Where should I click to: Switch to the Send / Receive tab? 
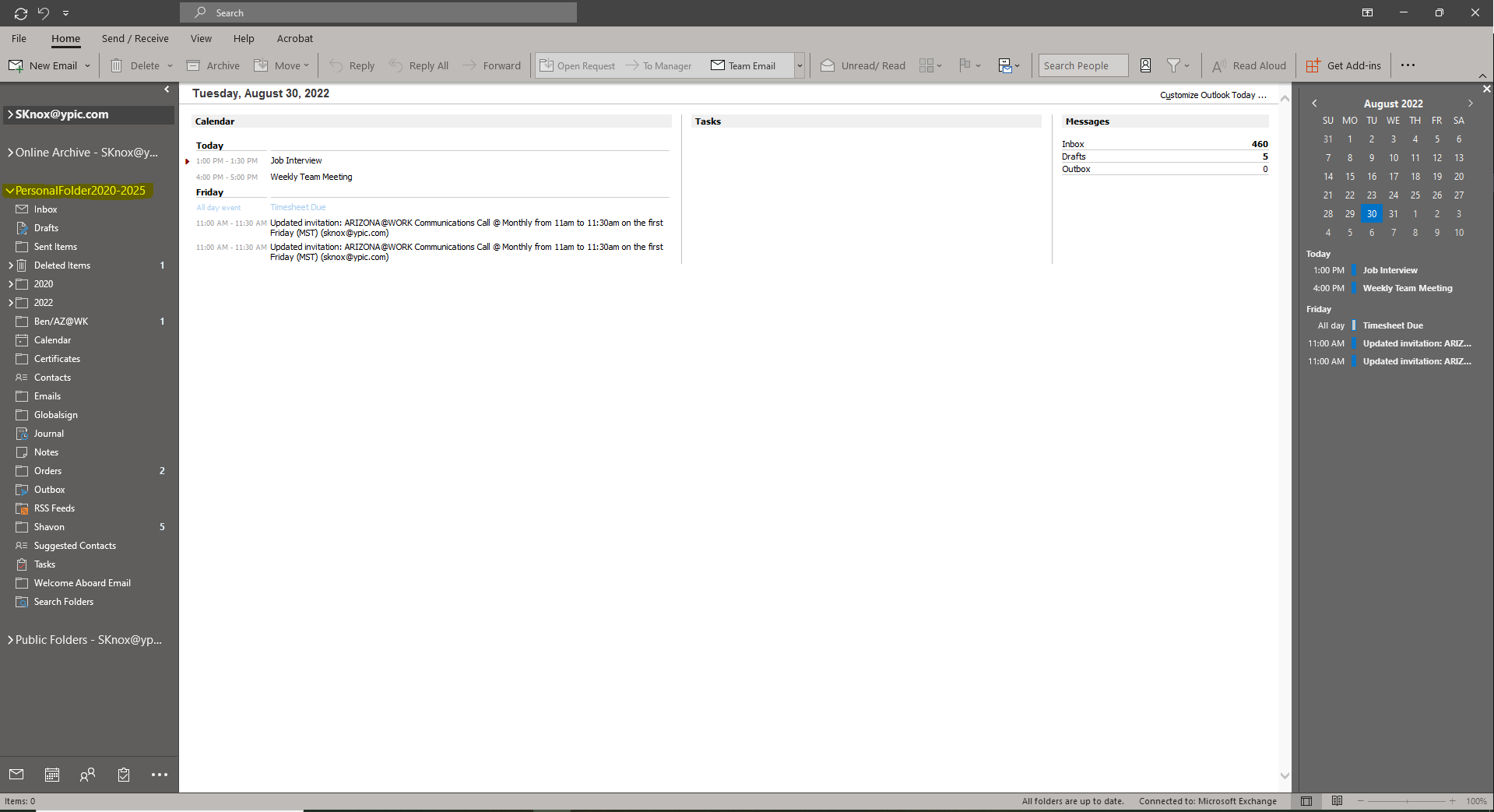tap(135, 38)
